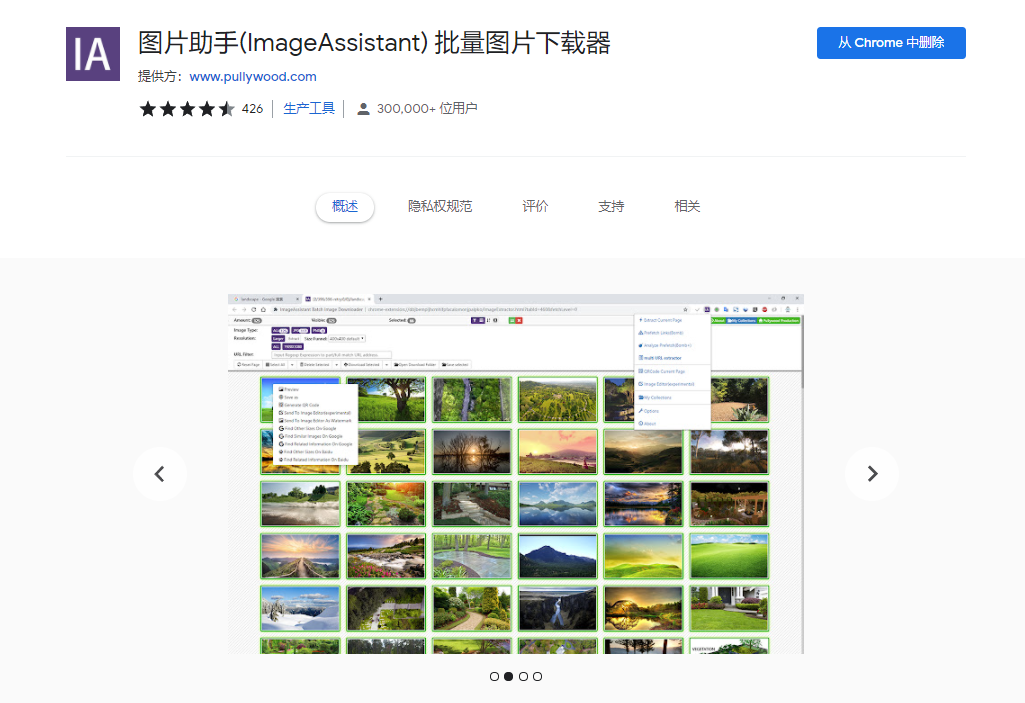The image size is (1025, 703).
Task: Click the Reset Page toolbar icon
Action: (247, 365)
